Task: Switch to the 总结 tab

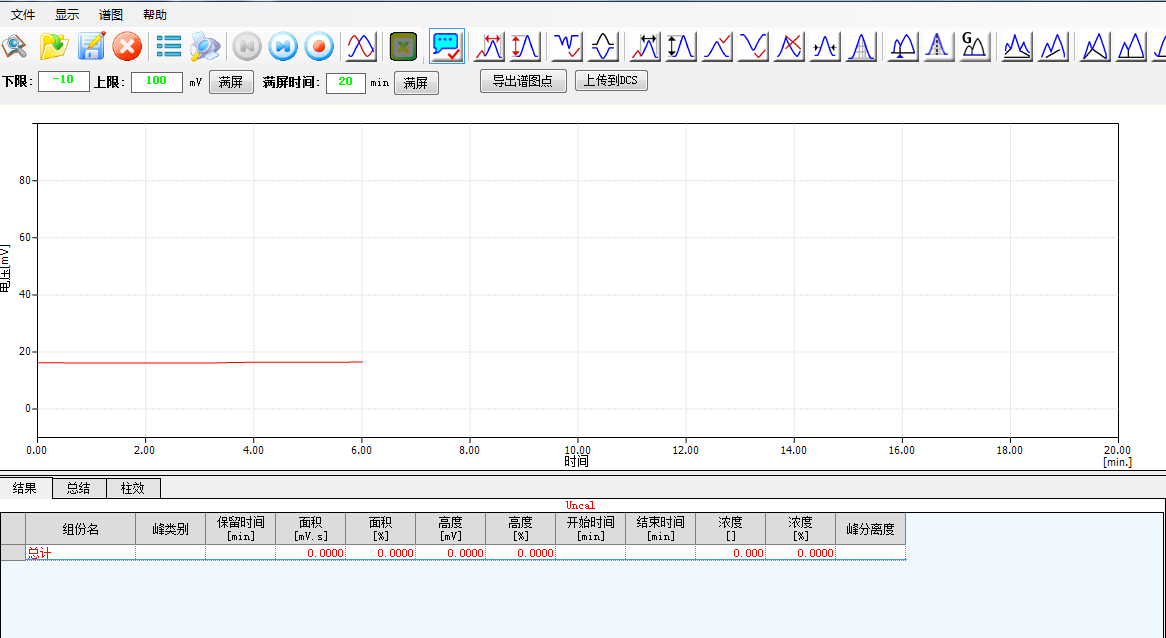Action: coord(79,489)
